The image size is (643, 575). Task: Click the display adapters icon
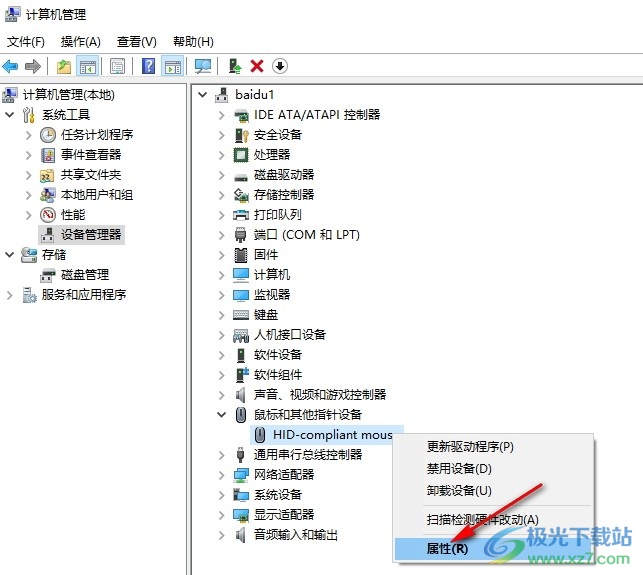pyautogui.click(x=241, y=515)
